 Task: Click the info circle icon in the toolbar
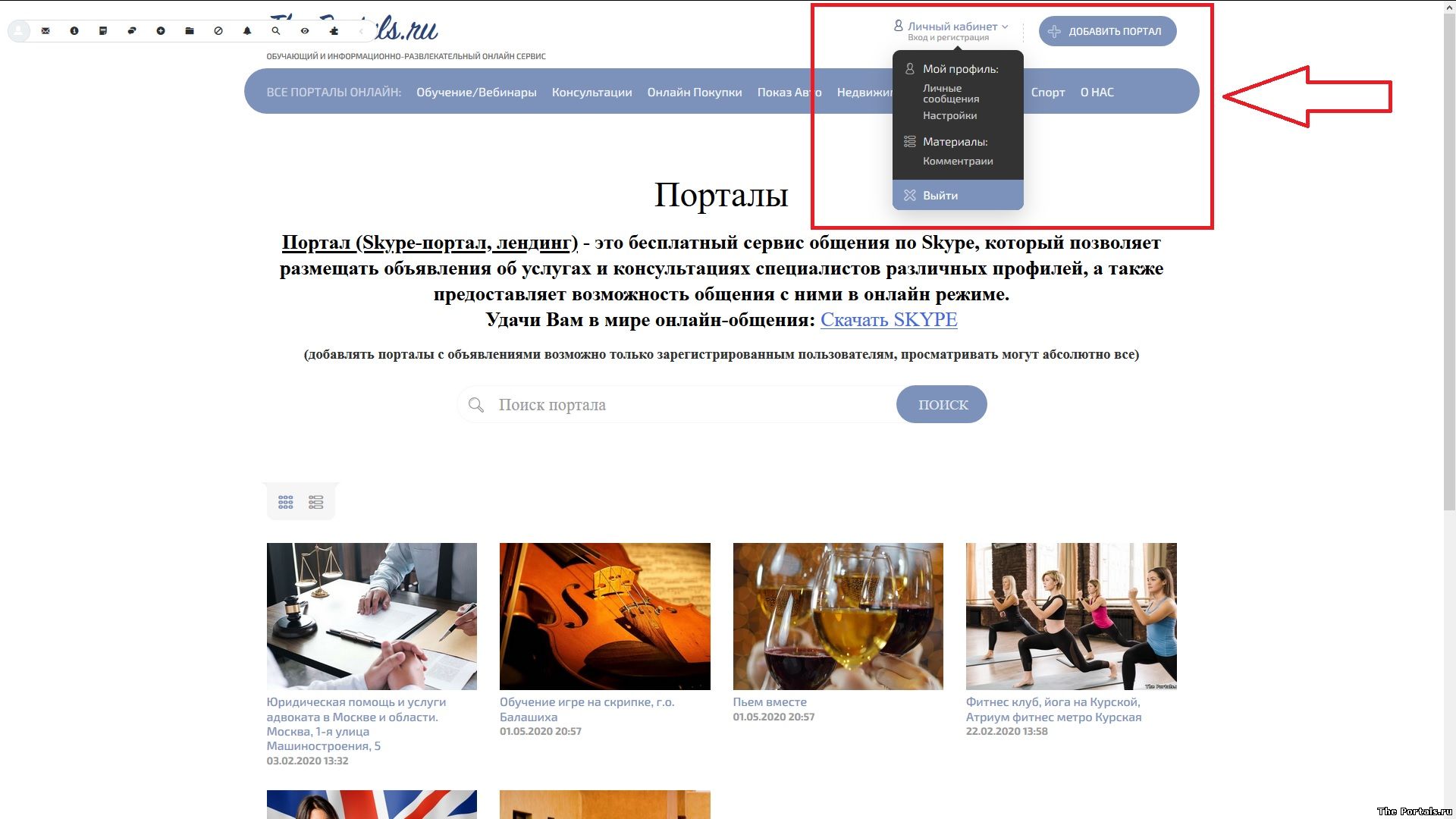[x=74, y=31]
